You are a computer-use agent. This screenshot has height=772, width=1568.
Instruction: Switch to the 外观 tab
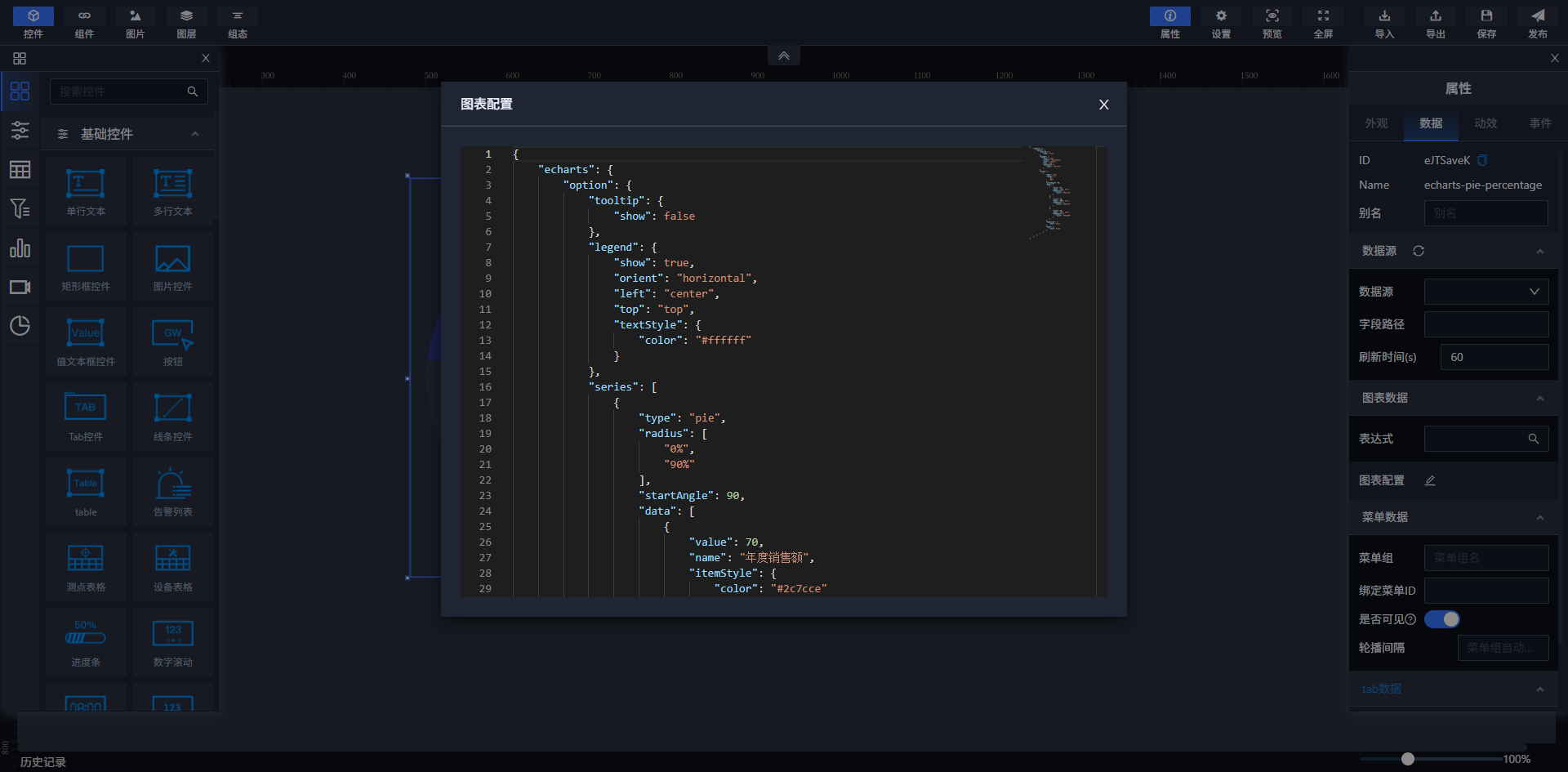pyautogui.click(x=1376, y=123)
